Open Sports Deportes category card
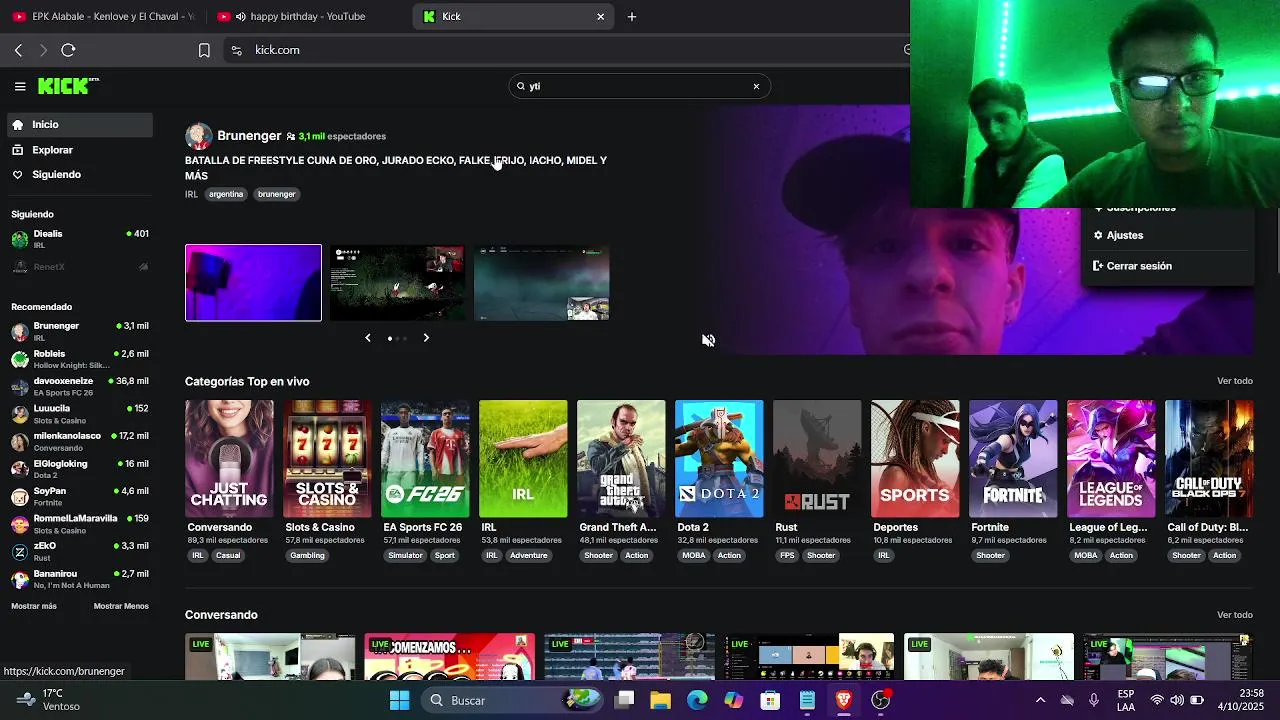The image size is (1280, 720). (915, 459)
